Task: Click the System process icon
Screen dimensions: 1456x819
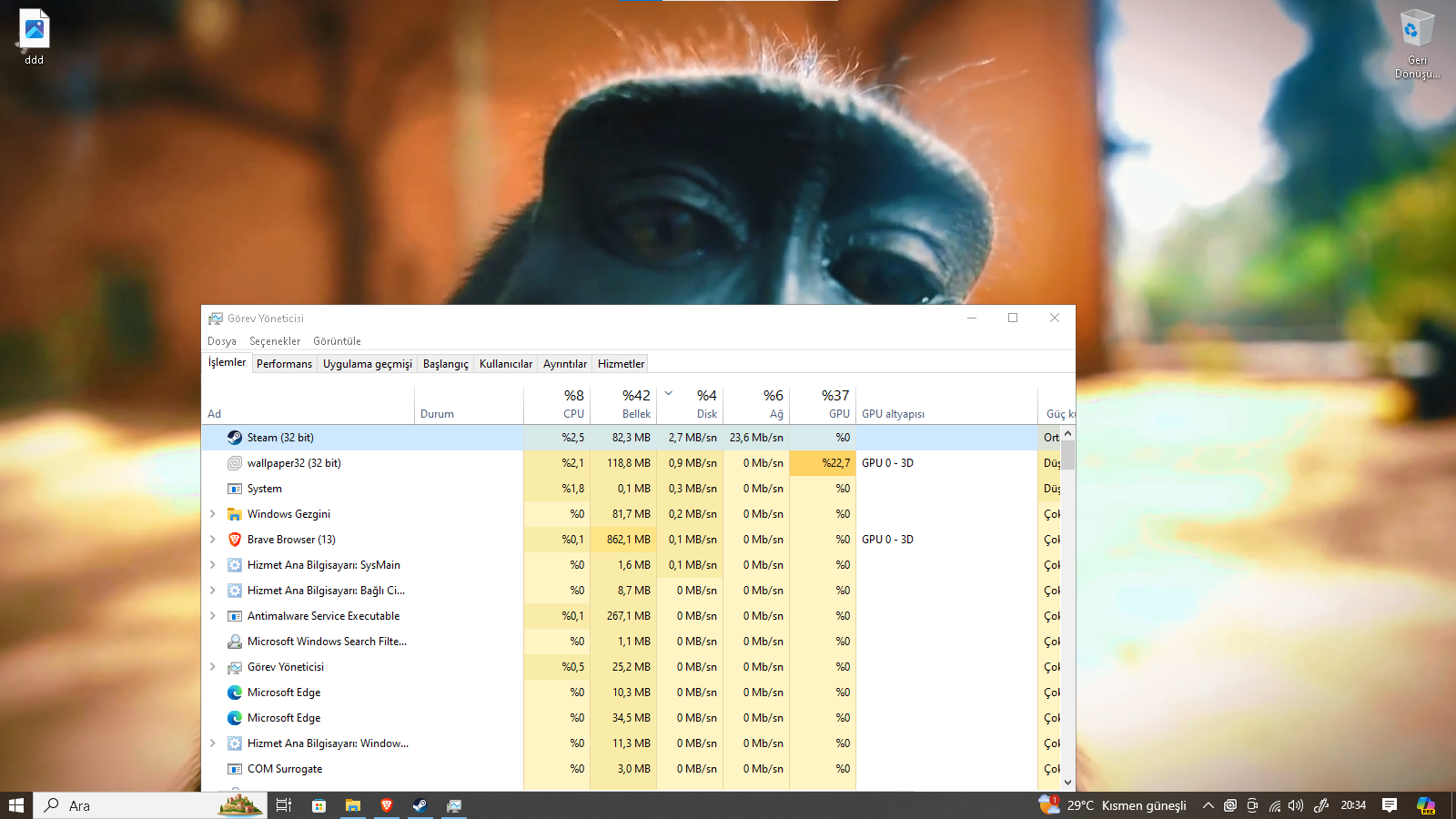Action: pos(234,489)
